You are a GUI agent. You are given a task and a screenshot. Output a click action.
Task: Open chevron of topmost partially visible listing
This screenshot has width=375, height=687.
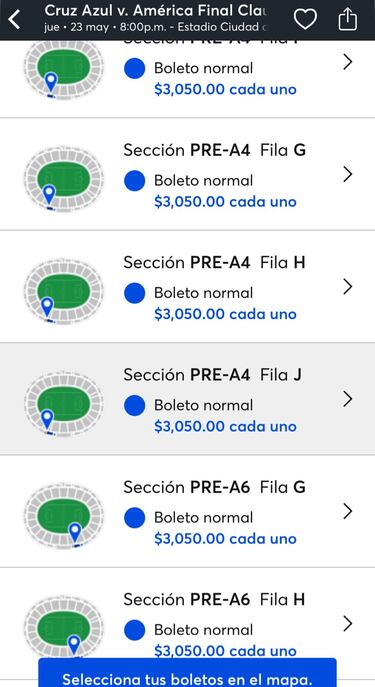[347, 62]
